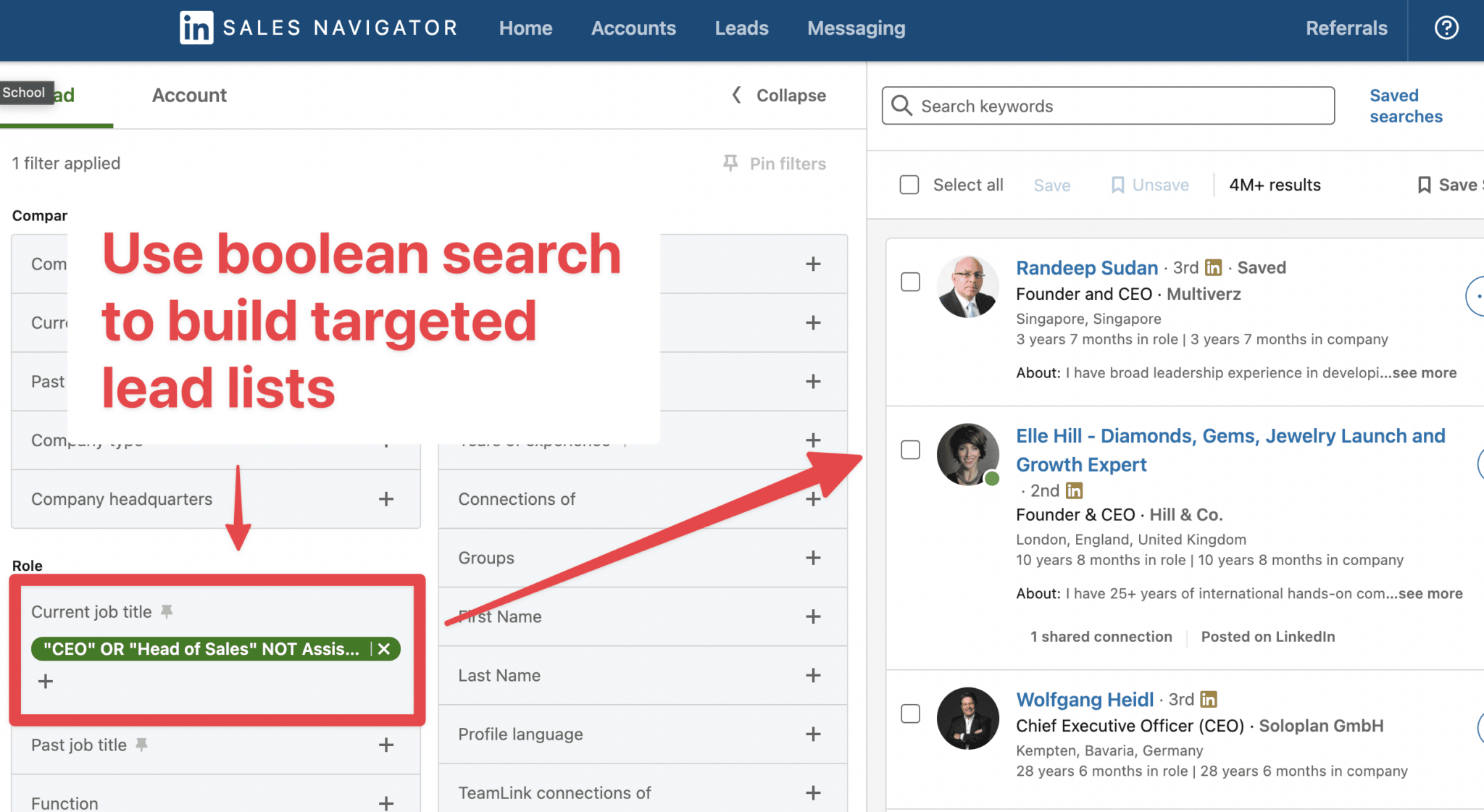Viewport: 1484px width, 812px height.
Task: Select the checkbox next to Randeep Sudan
Action: [x=910, y=283]
